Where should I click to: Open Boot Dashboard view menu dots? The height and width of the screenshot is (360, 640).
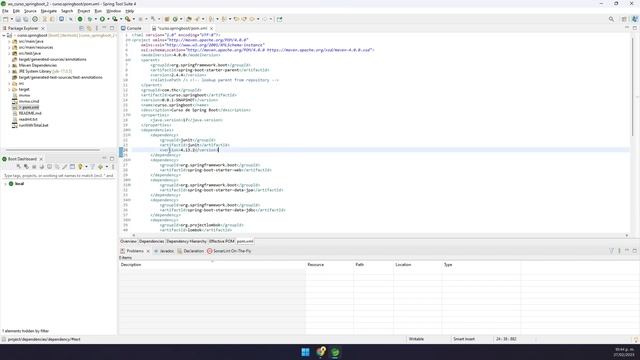point(113,167)
